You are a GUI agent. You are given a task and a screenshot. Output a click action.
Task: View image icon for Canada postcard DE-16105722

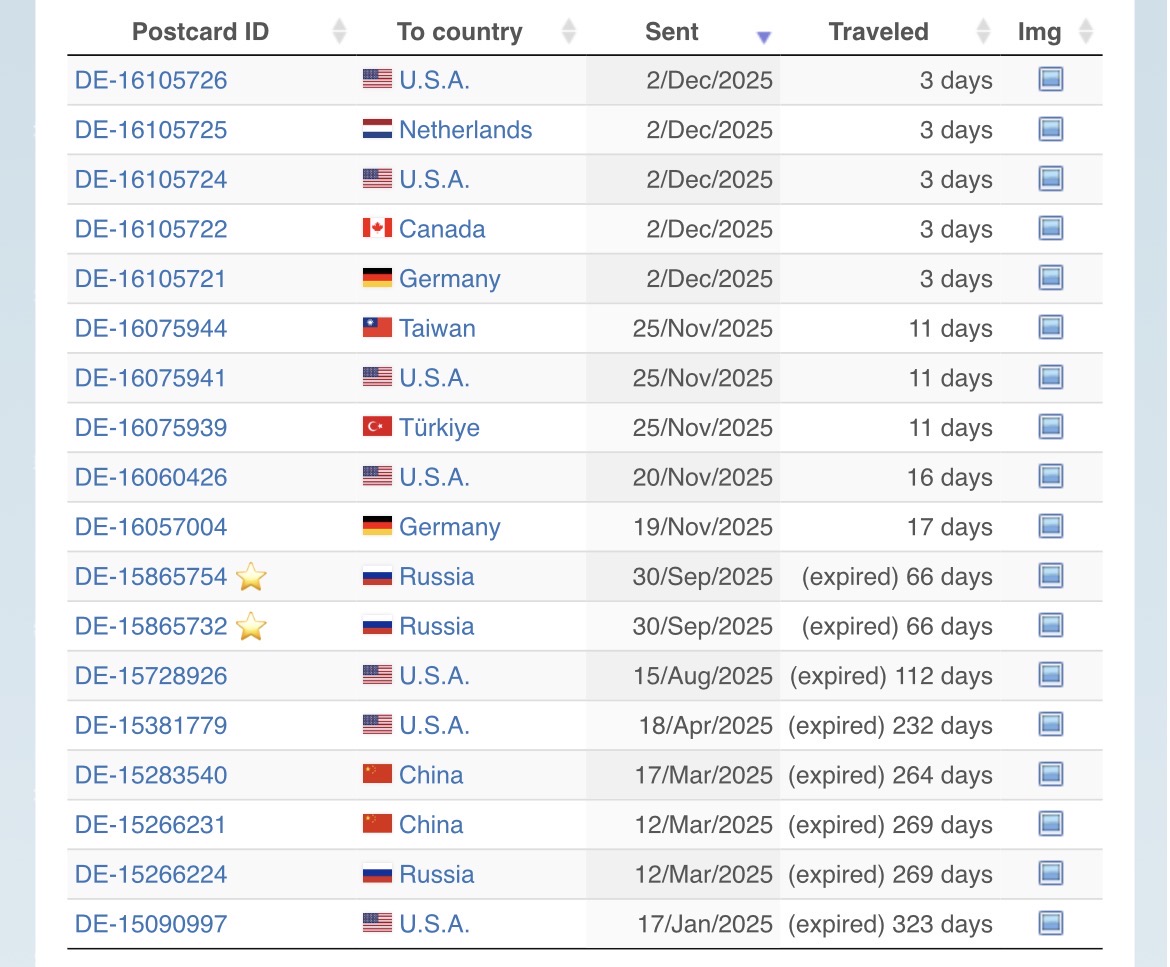pyautogui.click(x=1050, y=229)
